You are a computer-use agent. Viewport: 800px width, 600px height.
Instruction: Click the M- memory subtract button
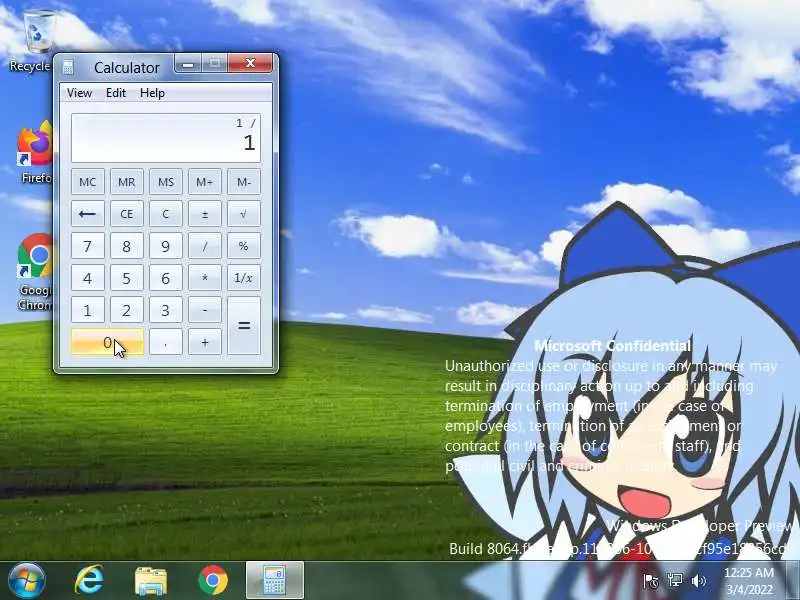[244, 182]
